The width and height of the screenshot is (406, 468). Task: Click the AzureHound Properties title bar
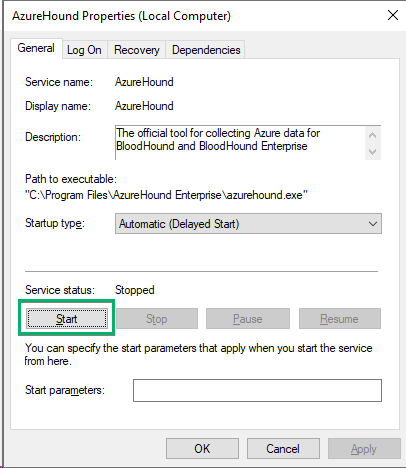click(193, 16)
